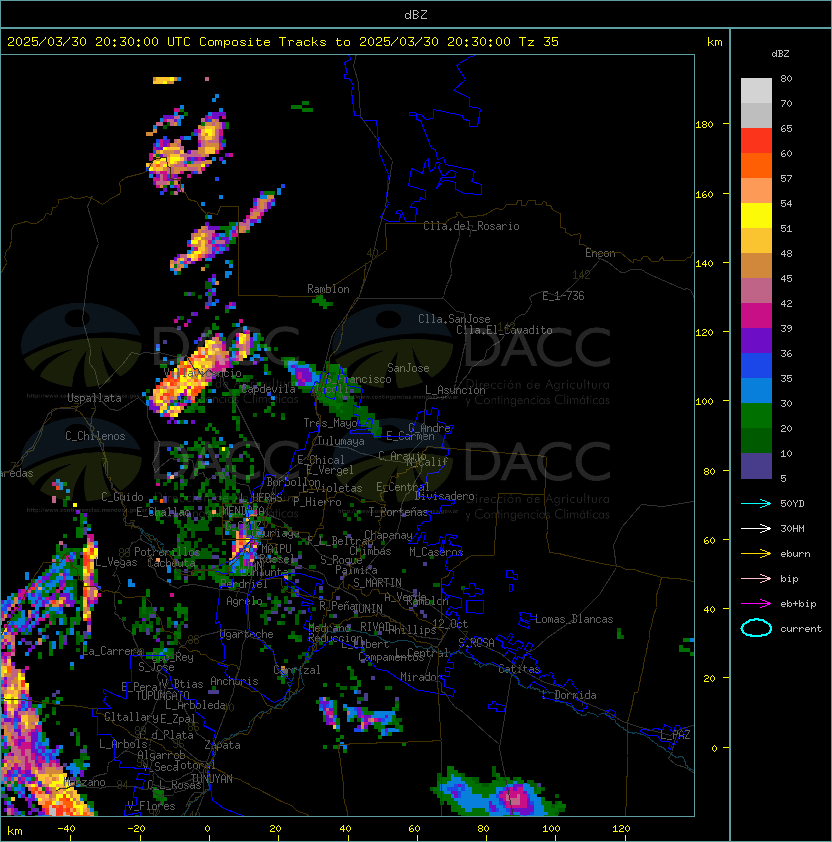Click the 'C_Chilenos' map label
This screenshot has width=832, height=842.
95,436
